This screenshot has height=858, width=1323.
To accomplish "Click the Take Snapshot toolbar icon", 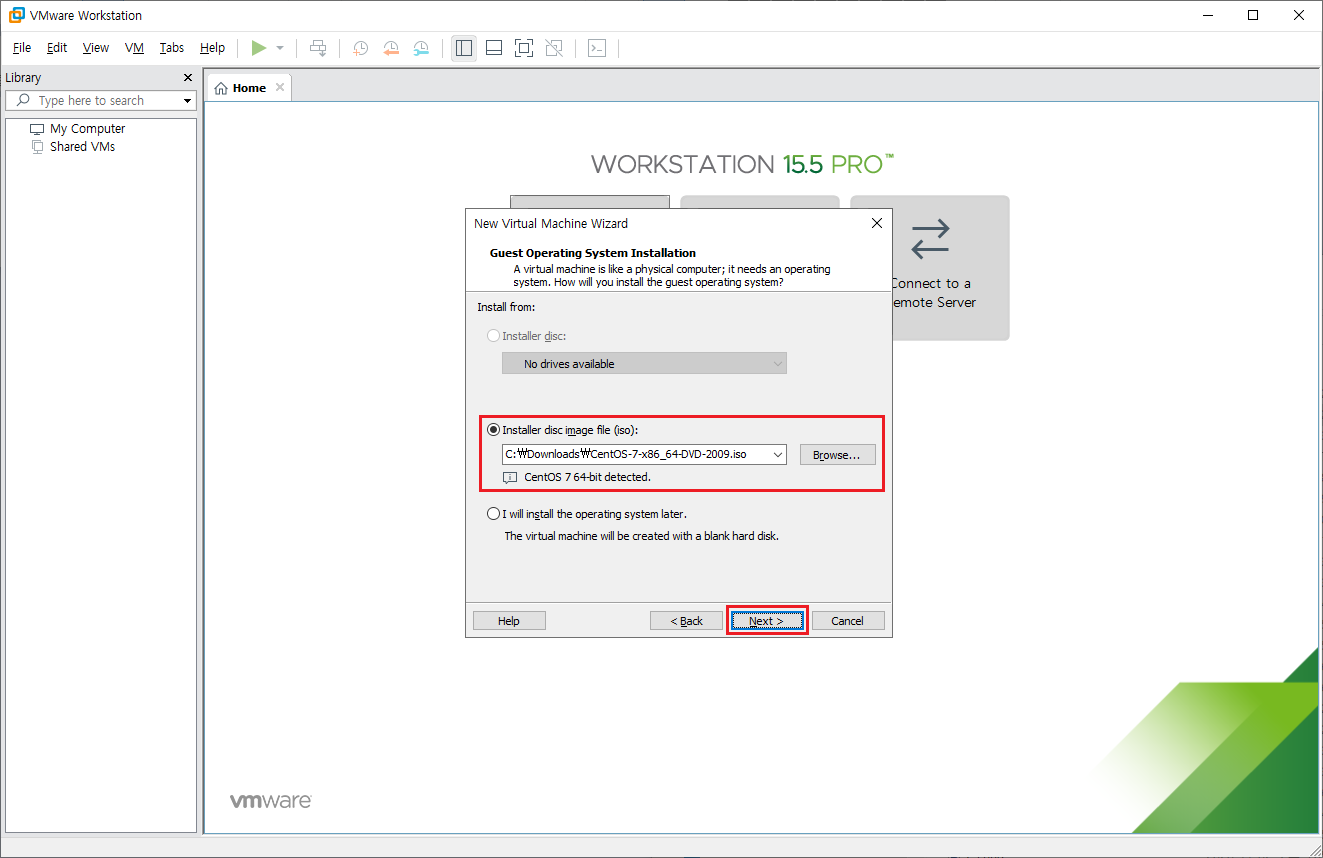I will [360, 48].
